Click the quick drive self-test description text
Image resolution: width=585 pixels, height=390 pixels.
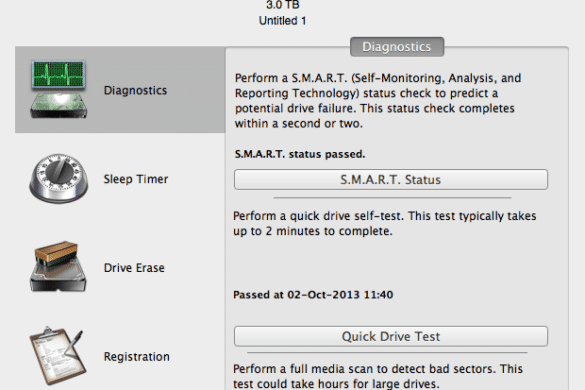click(385, 224)
